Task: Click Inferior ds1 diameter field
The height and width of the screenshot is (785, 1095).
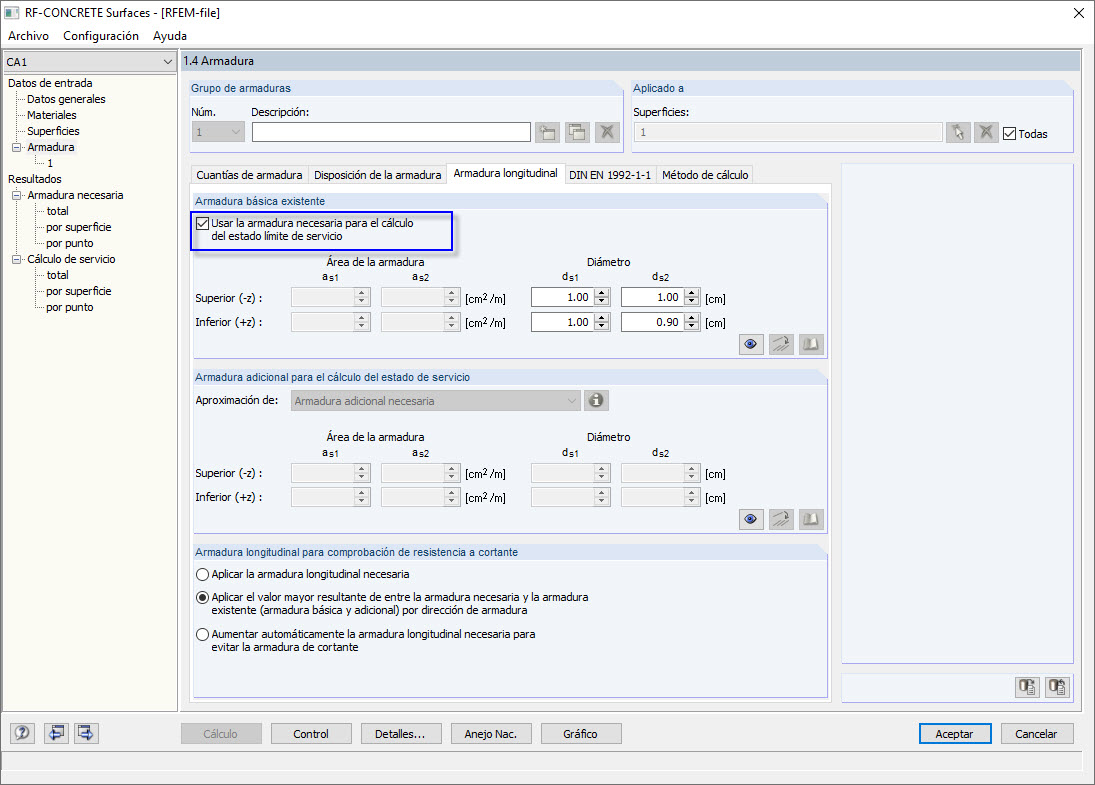Action: pyautogui.click(x=563, y=322)
